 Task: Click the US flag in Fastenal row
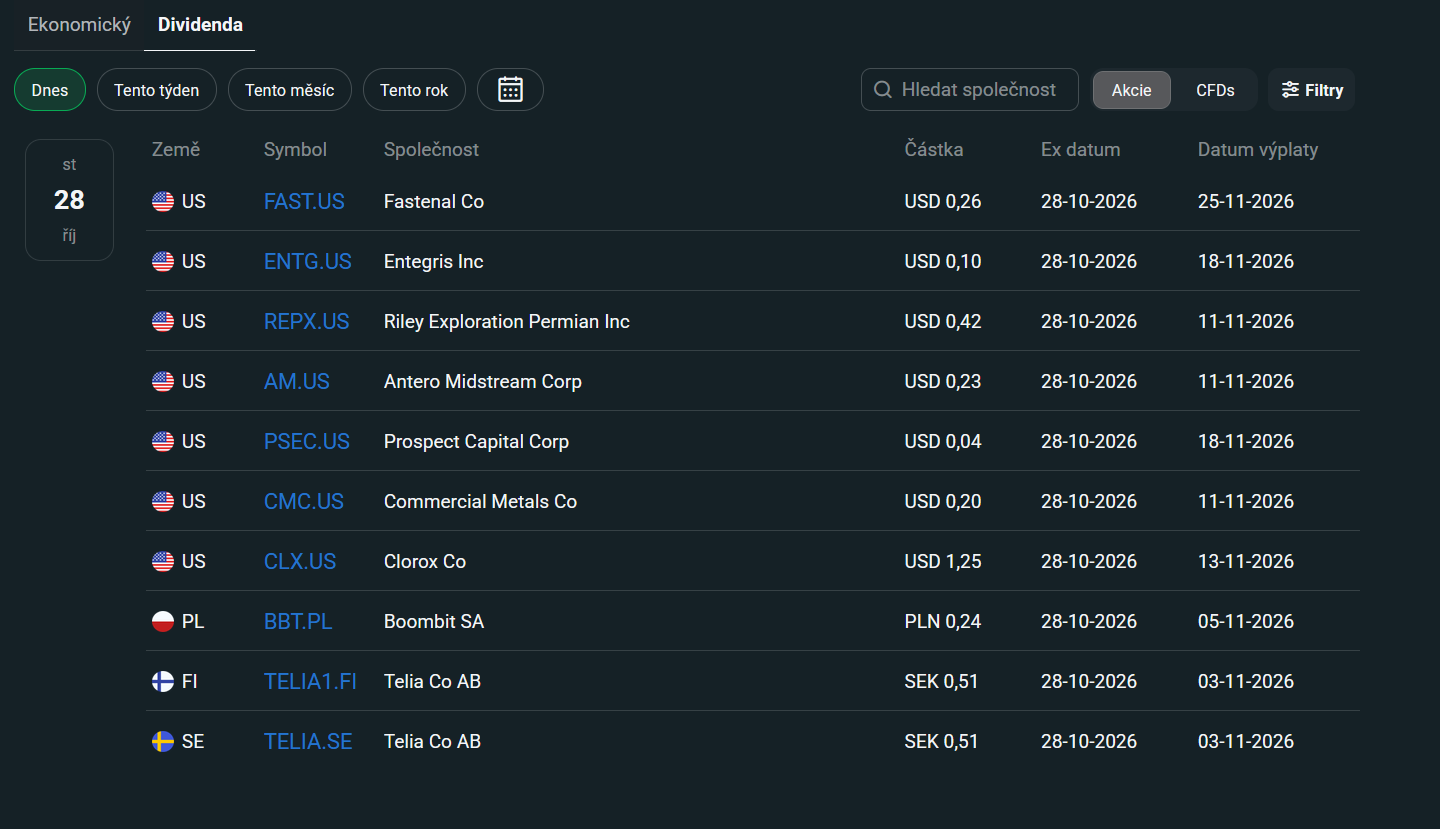(x=163, y=202)
